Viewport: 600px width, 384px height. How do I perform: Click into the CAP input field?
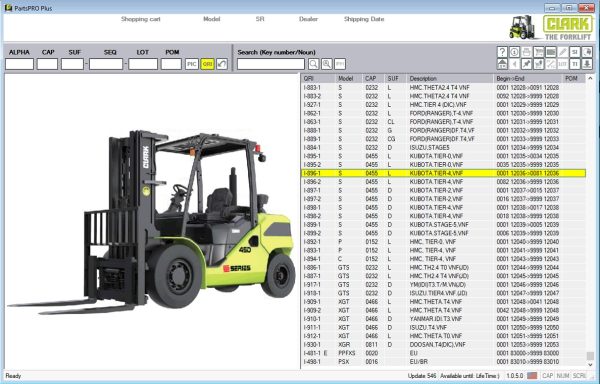pos(47,64)
